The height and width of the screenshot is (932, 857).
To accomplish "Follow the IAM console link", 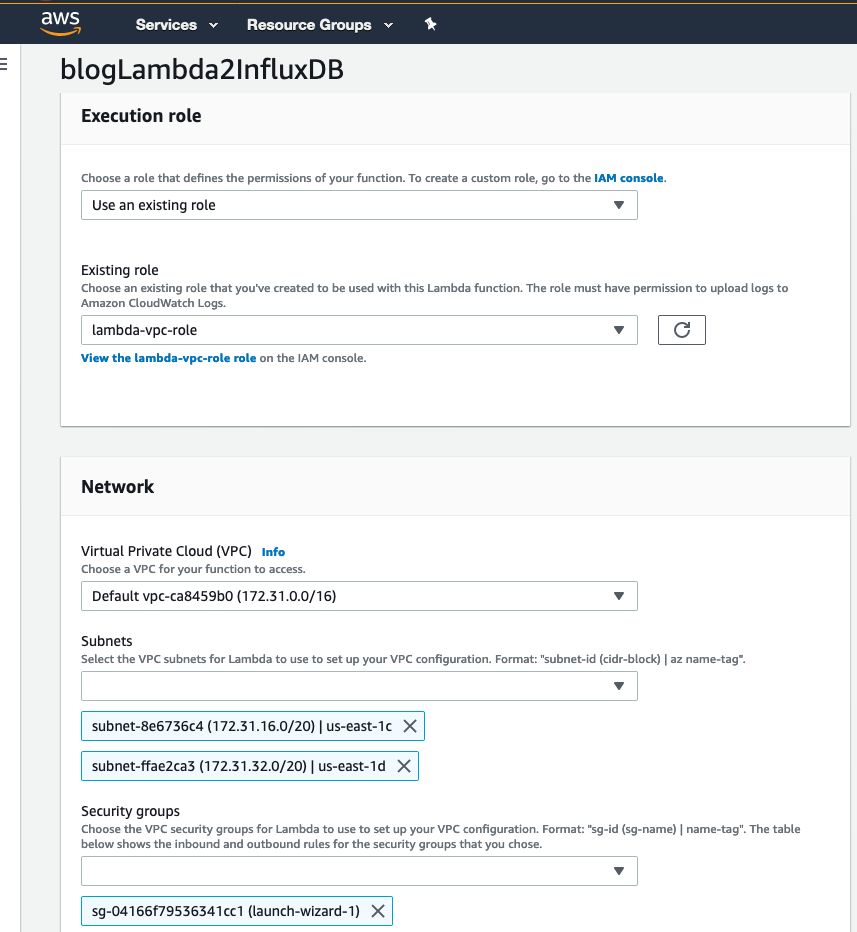I will coord(629,178).
